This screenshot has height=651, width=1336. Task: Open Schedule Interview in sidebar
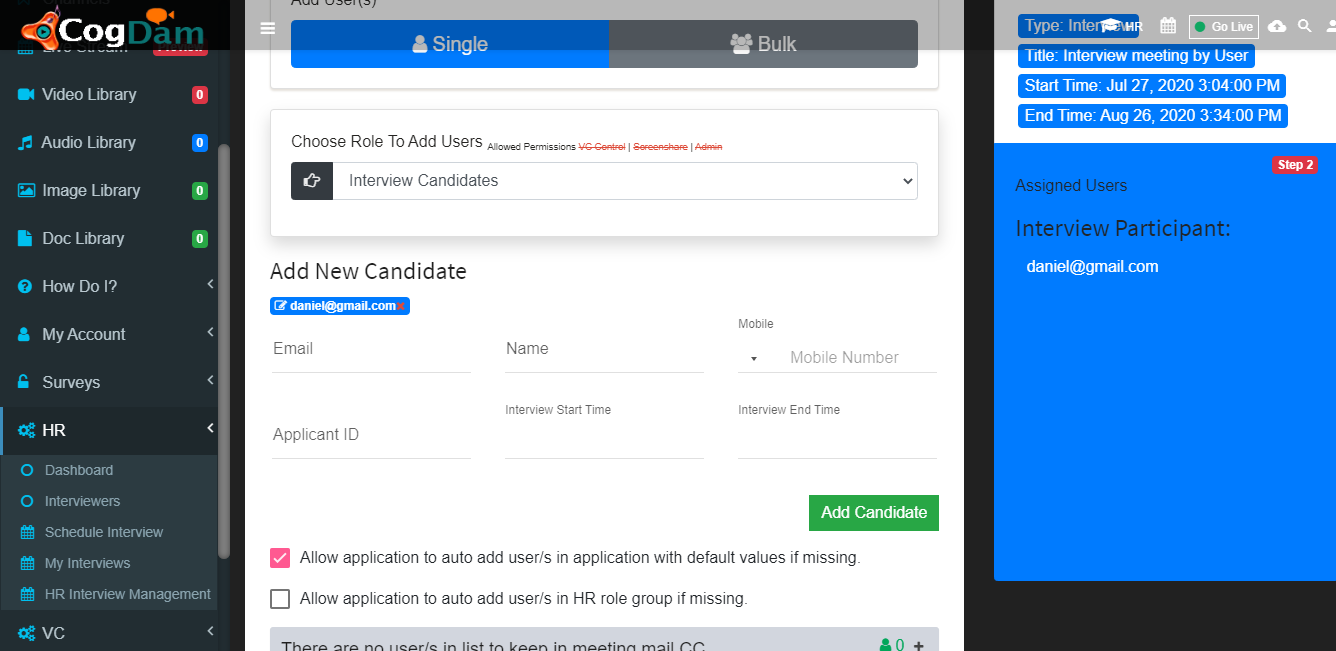pos(104,532)
